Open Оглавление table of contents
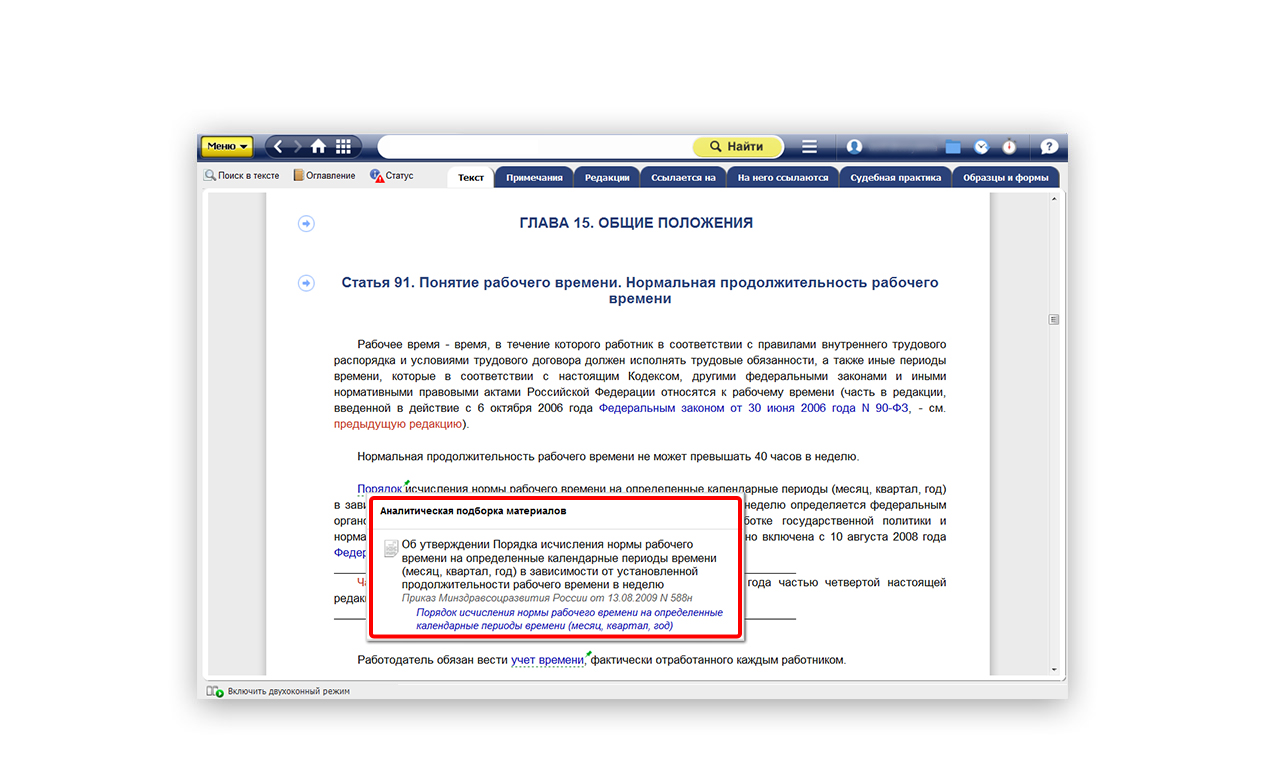Screen dimensions: 1266x781 click(324, 176)
